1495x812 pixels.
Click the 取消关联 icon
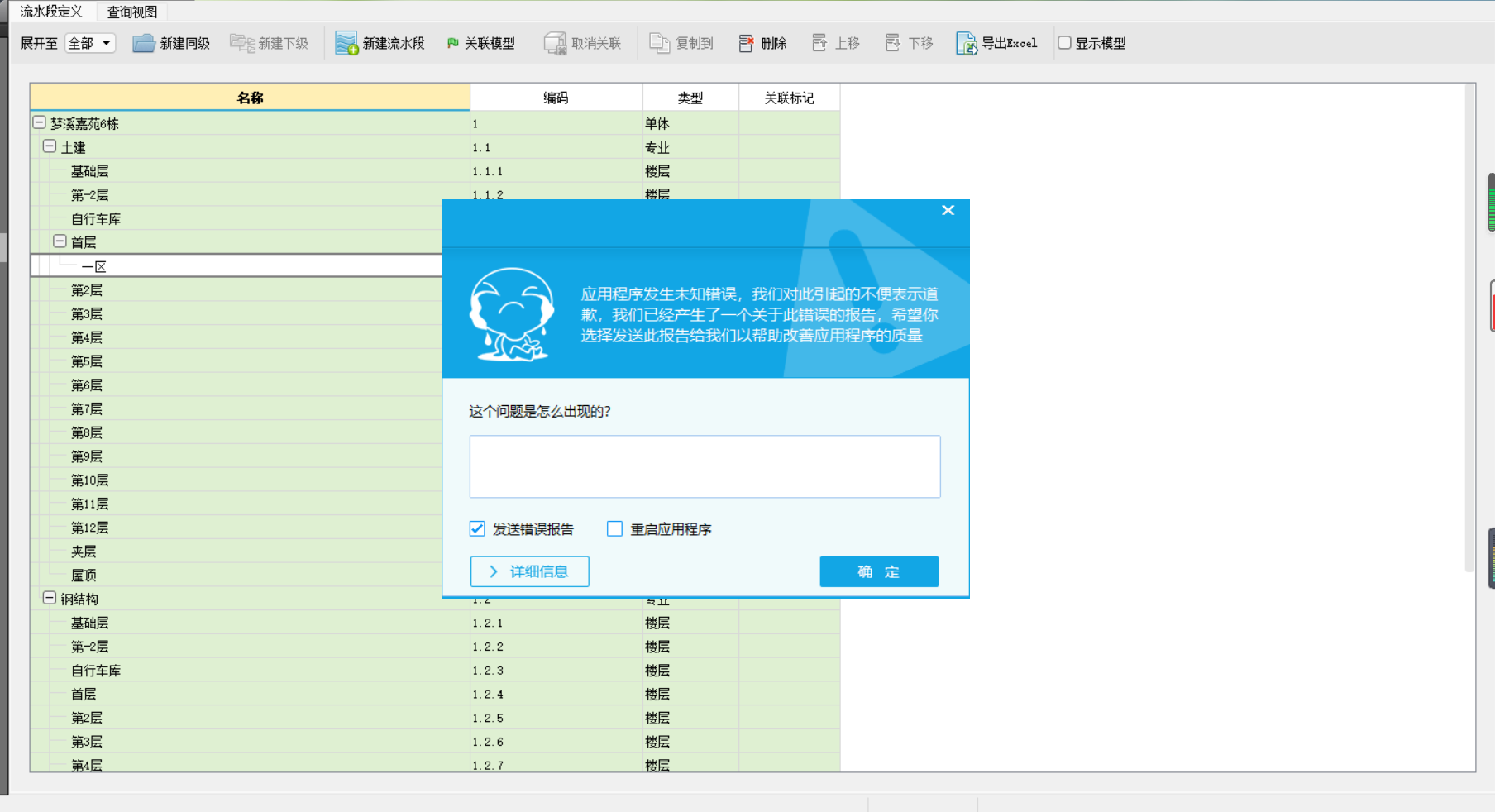click(x=555, y=43)
